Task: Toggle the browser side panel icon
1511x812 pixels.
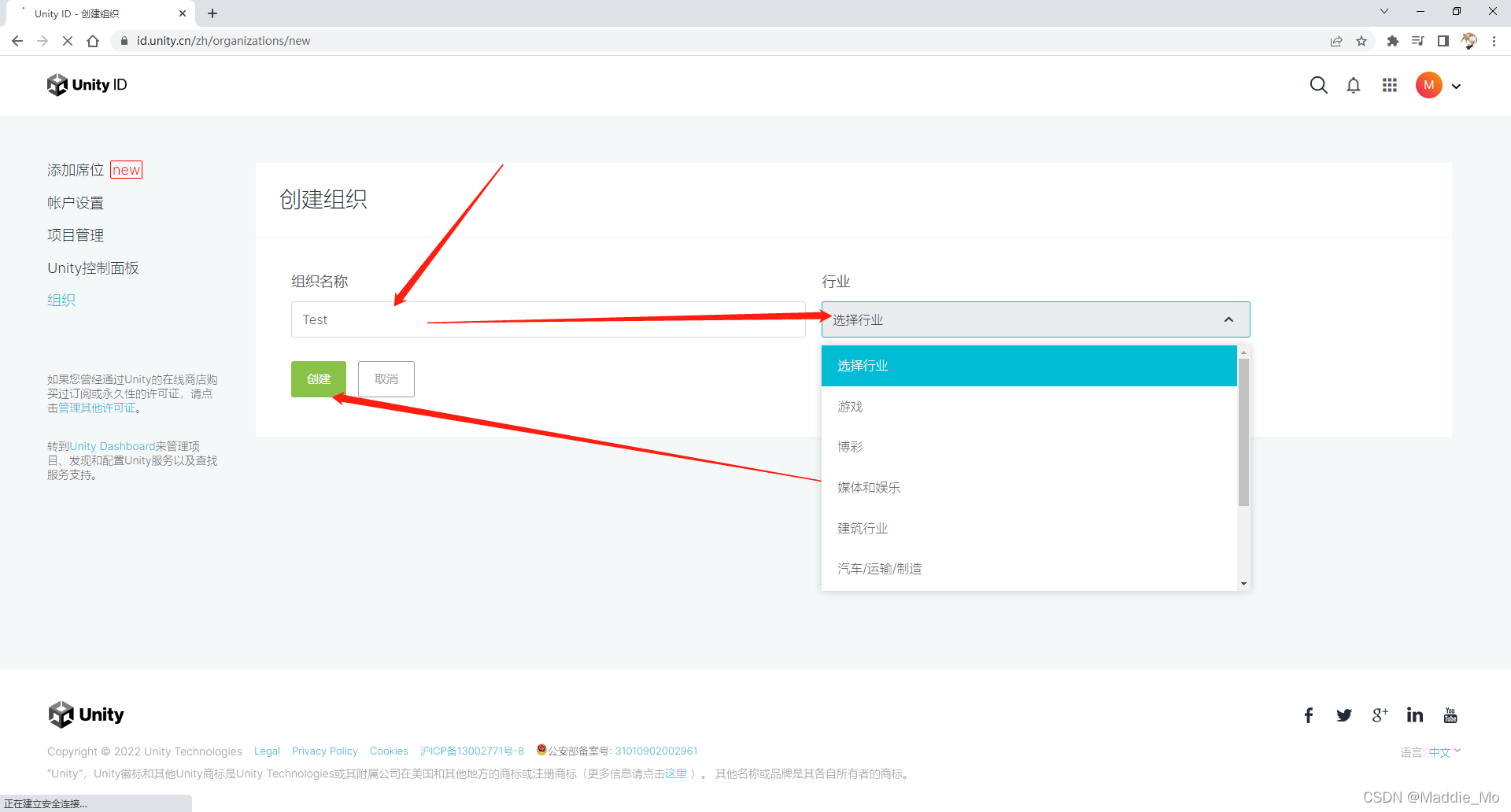Action: 1443,41
